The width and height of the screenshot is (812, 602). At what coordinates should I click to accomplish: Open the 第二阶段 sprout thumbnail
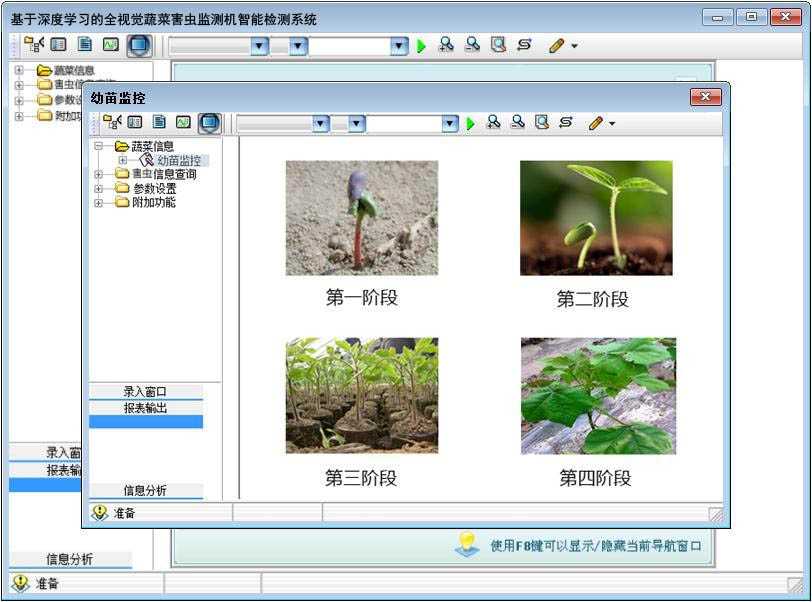point(596,218)
